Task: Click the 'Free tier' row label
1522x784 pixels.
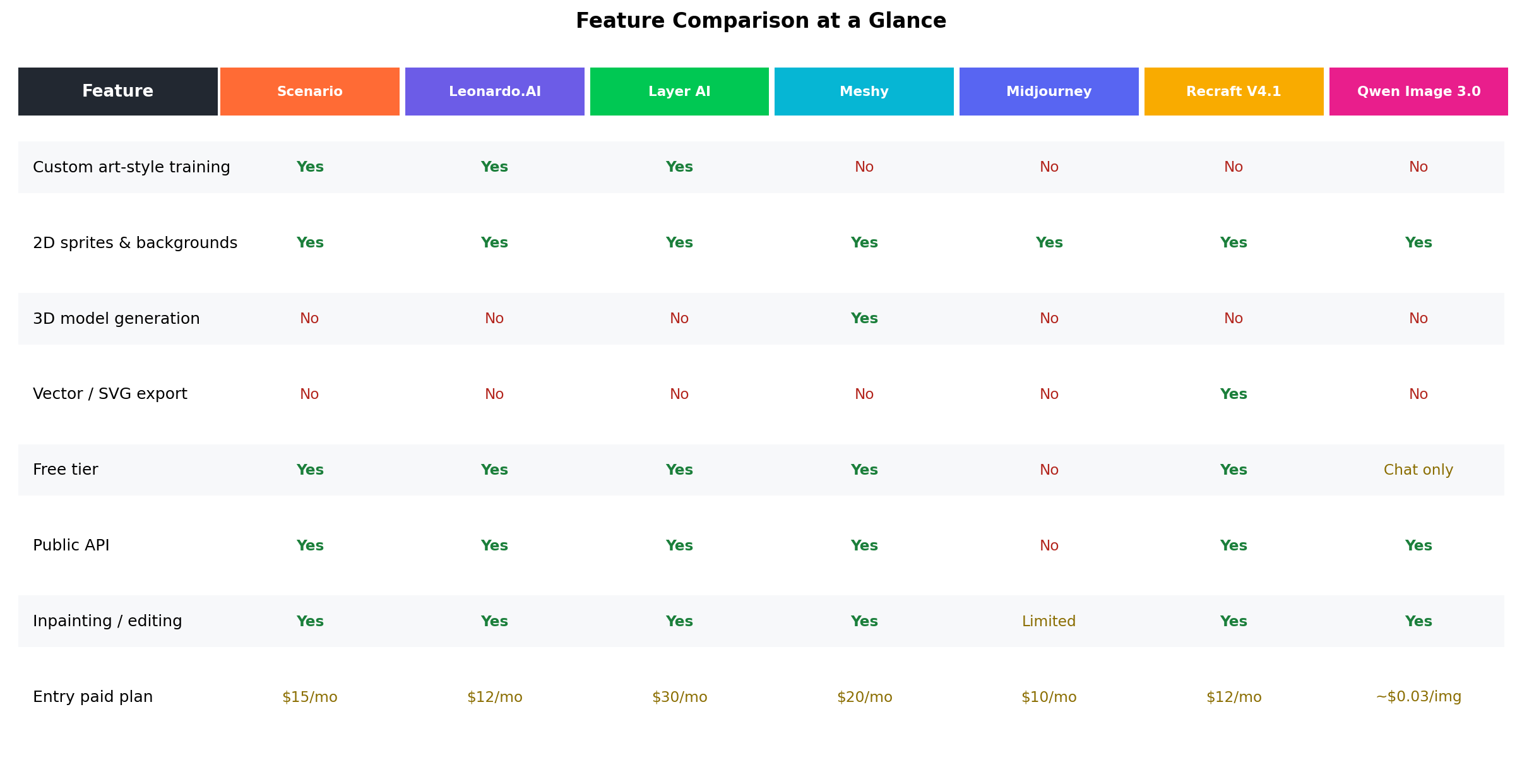Action: pyautogui.click(x=66, y=470)
